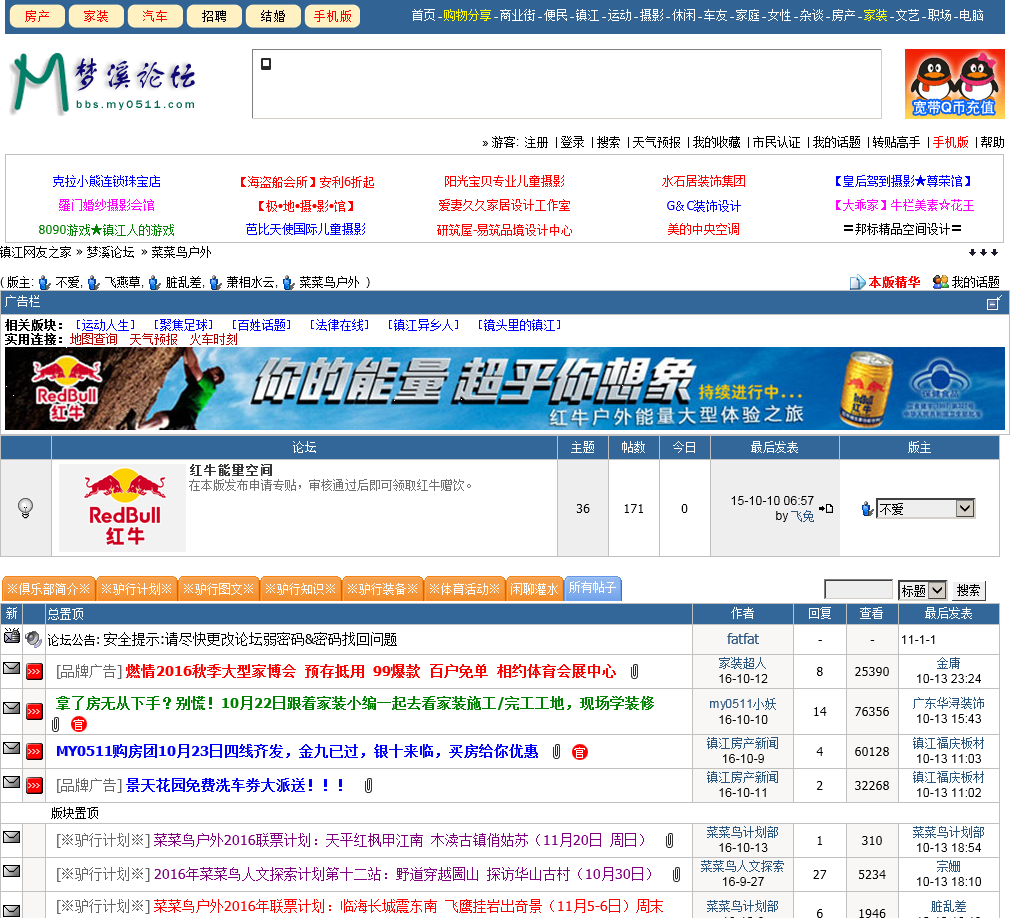Switch to the ※驴行装备※ tab
Viewport: 1010px width, 918px height.
(383, 589)
